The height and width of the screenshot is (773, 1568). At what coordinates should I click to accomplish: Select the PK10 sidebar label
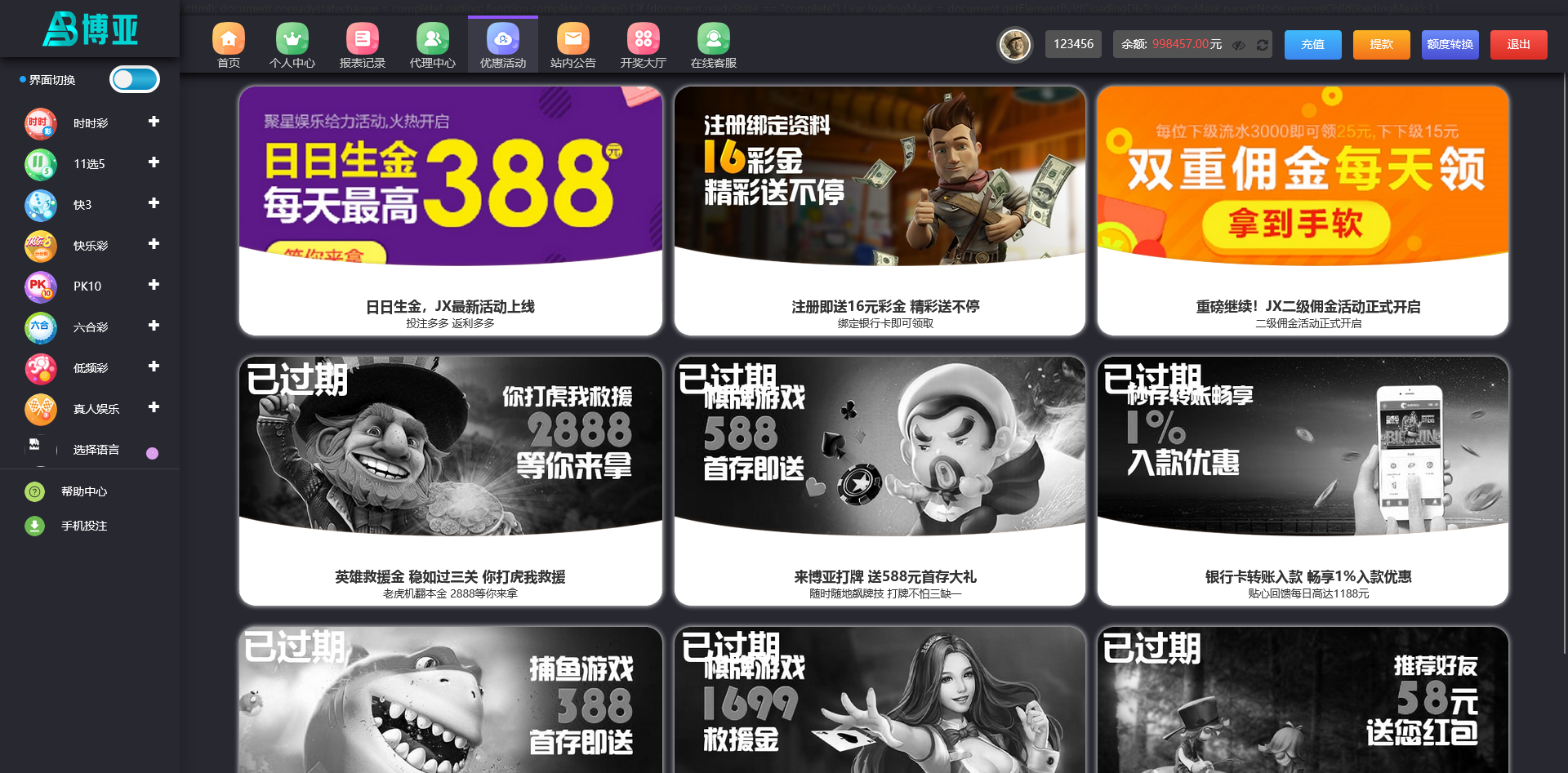coord(87,287)
